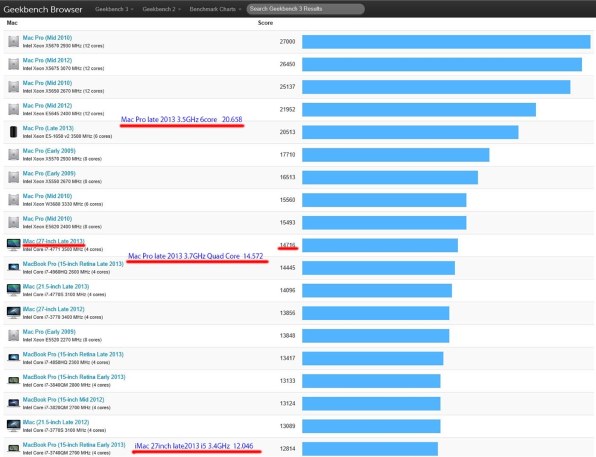Open Mac Pro (Mid 2012) link scoring 26450
Viewport: 596px width, 457px height.
pyautogui.click(x=47, y=60)
